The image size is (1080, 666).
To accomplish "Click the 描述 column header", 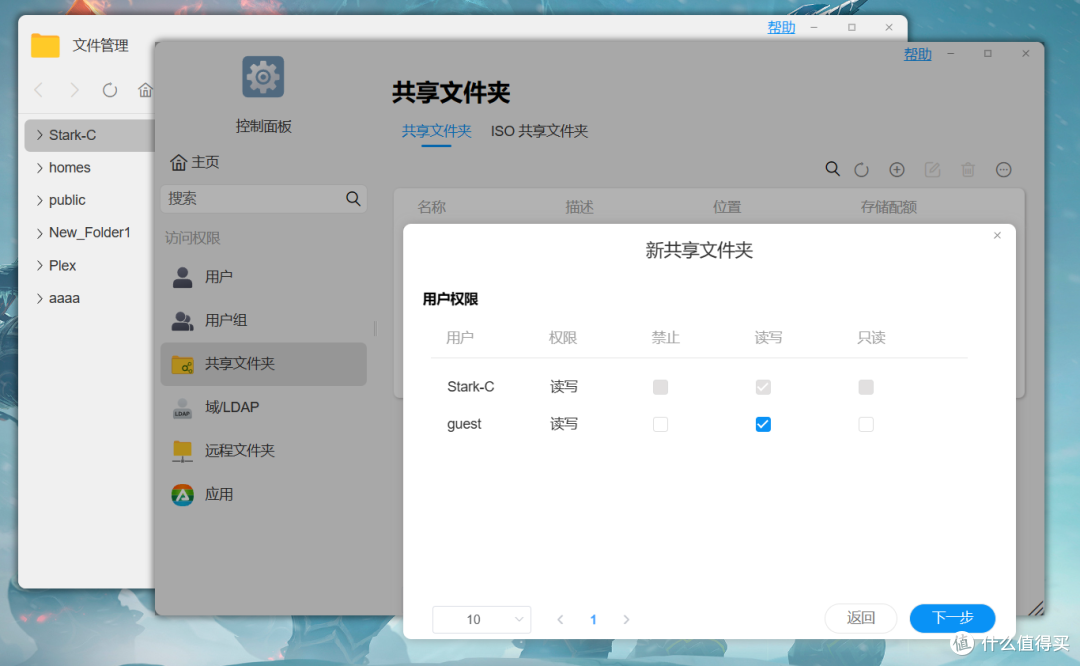I will pyautogui.click(x=579, y=207).
